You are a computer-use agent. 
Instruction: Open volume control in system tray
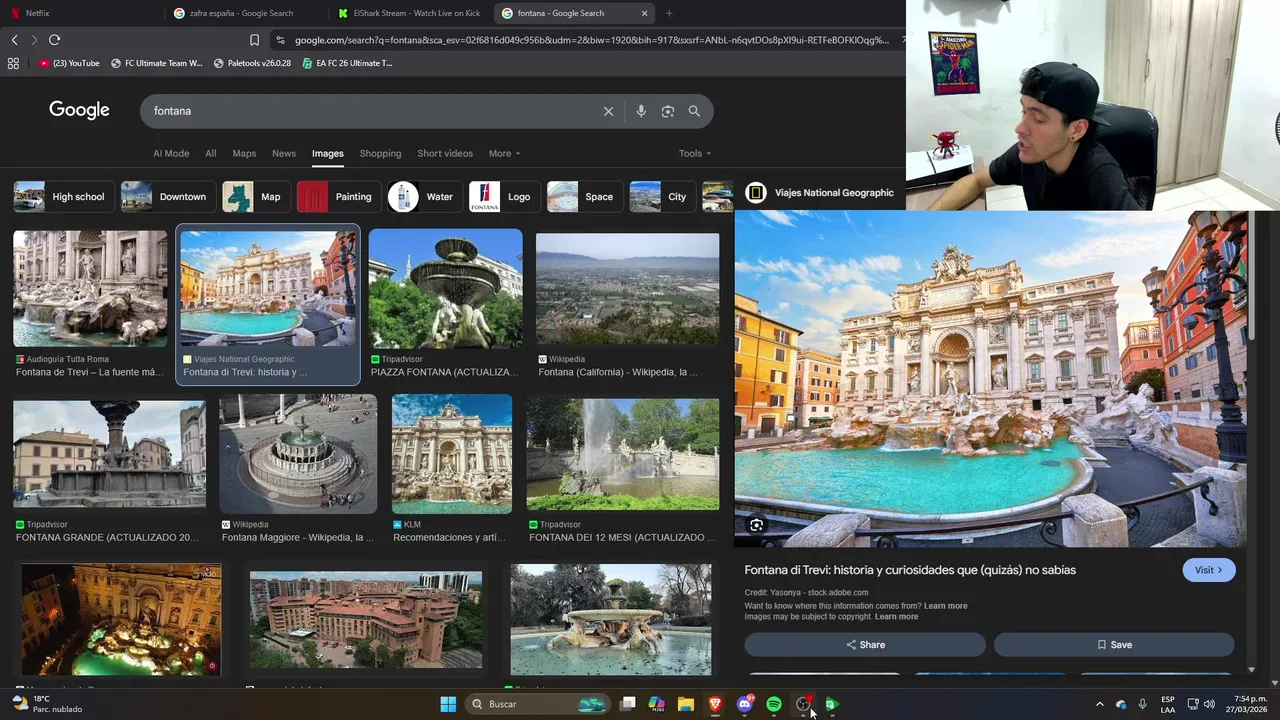tap(1211, 704)
